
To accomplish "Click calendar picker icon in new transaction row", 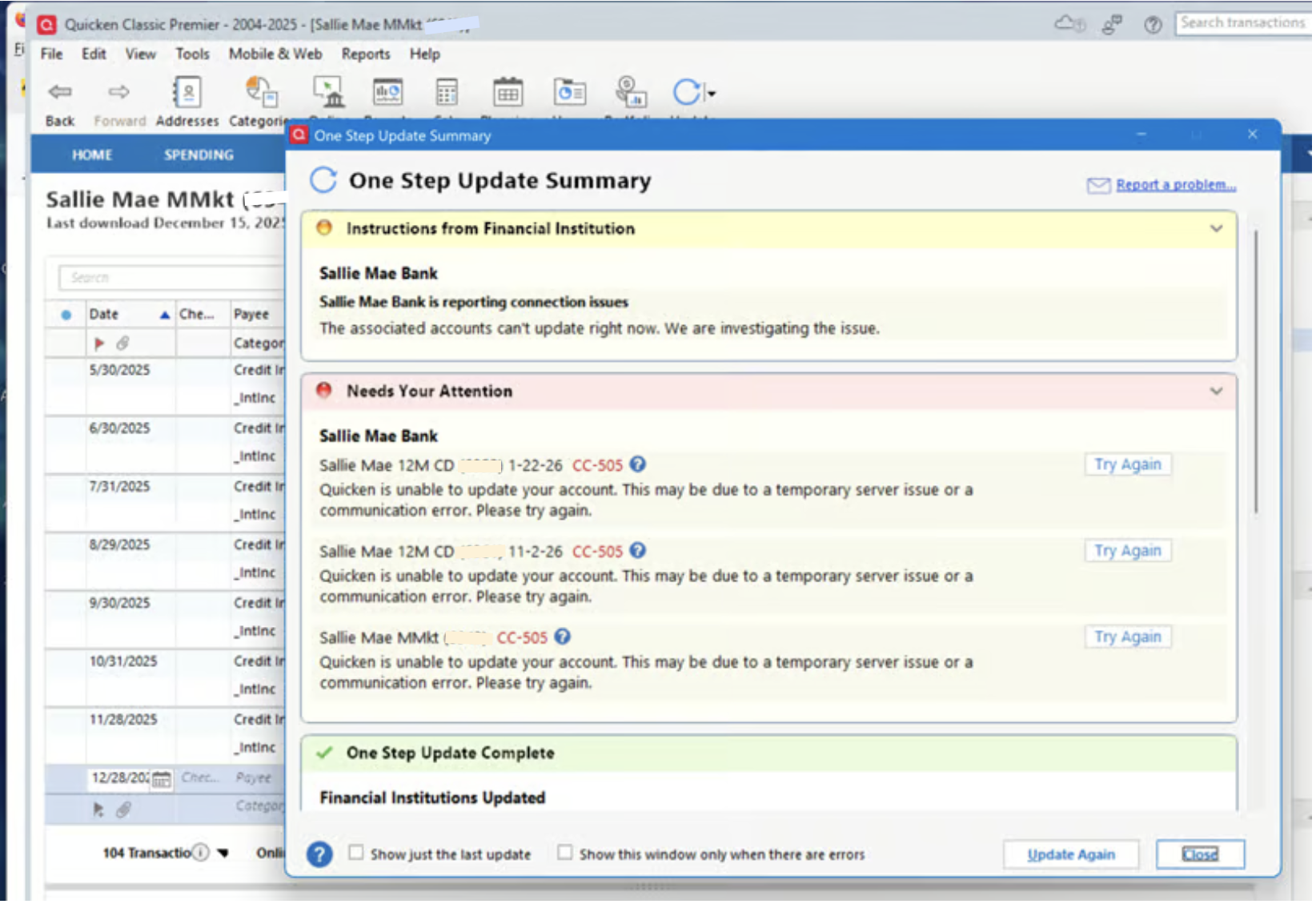I will (162, 779).
